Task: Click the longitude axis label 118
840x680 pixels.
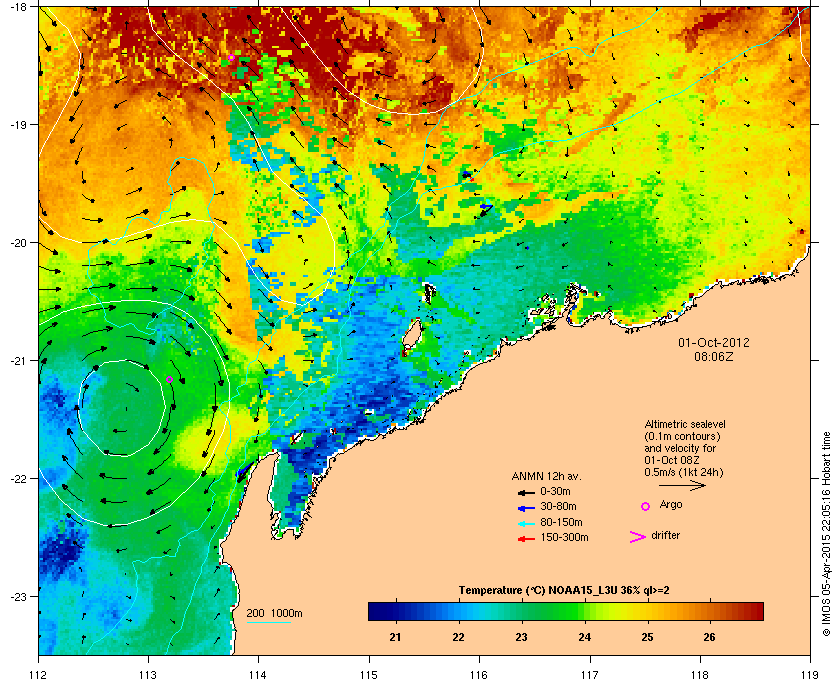Action: (x=700, y=674)
